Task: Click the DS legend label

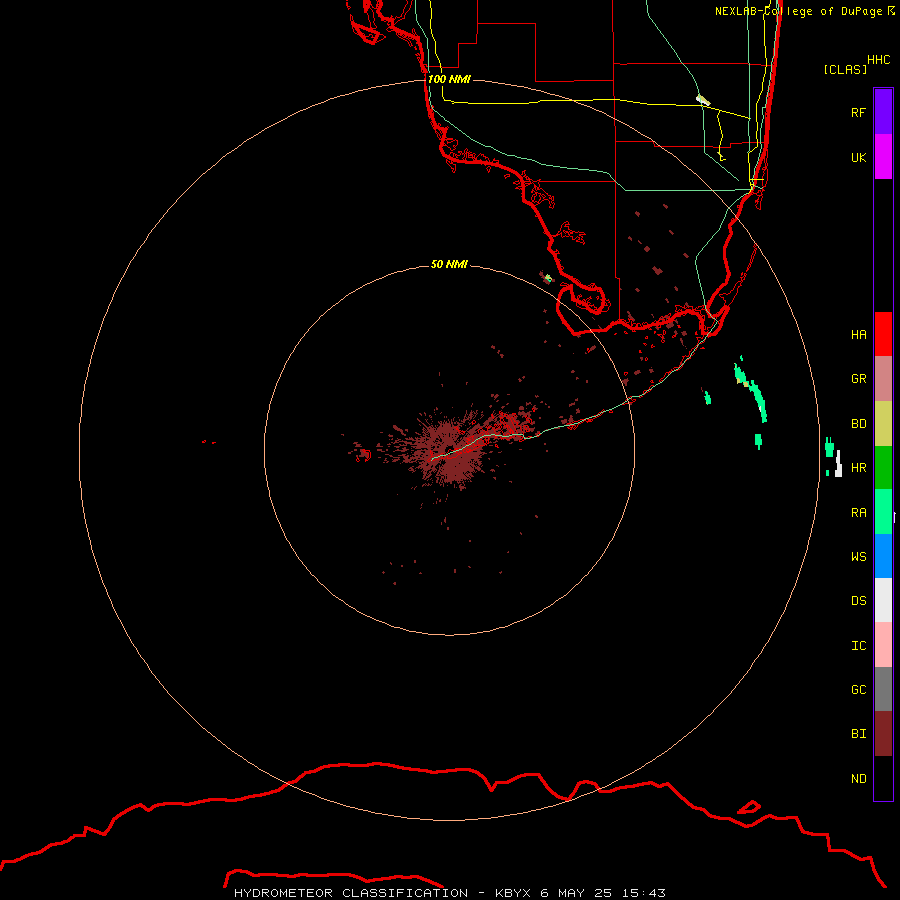Action: click(x=858, y=601)
